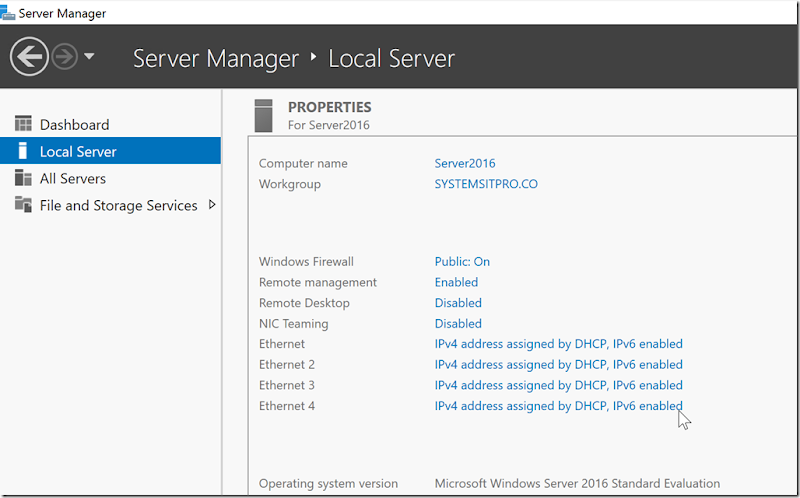Select Dashboard in the navigation pane
The image size is (800, 498).
click(x=74, y=125)
